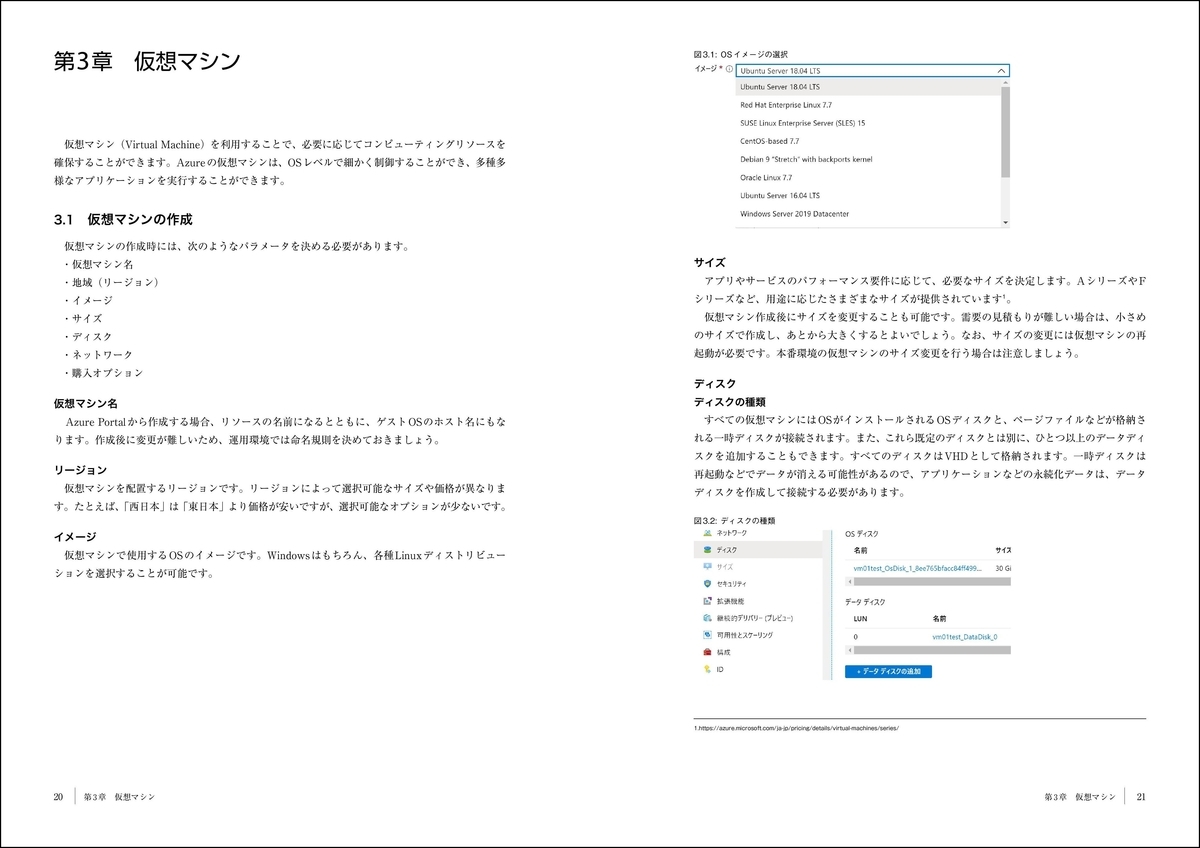Open セキュリティ in the side menu
Screen dimensions: 1200x848
(731, 583)
